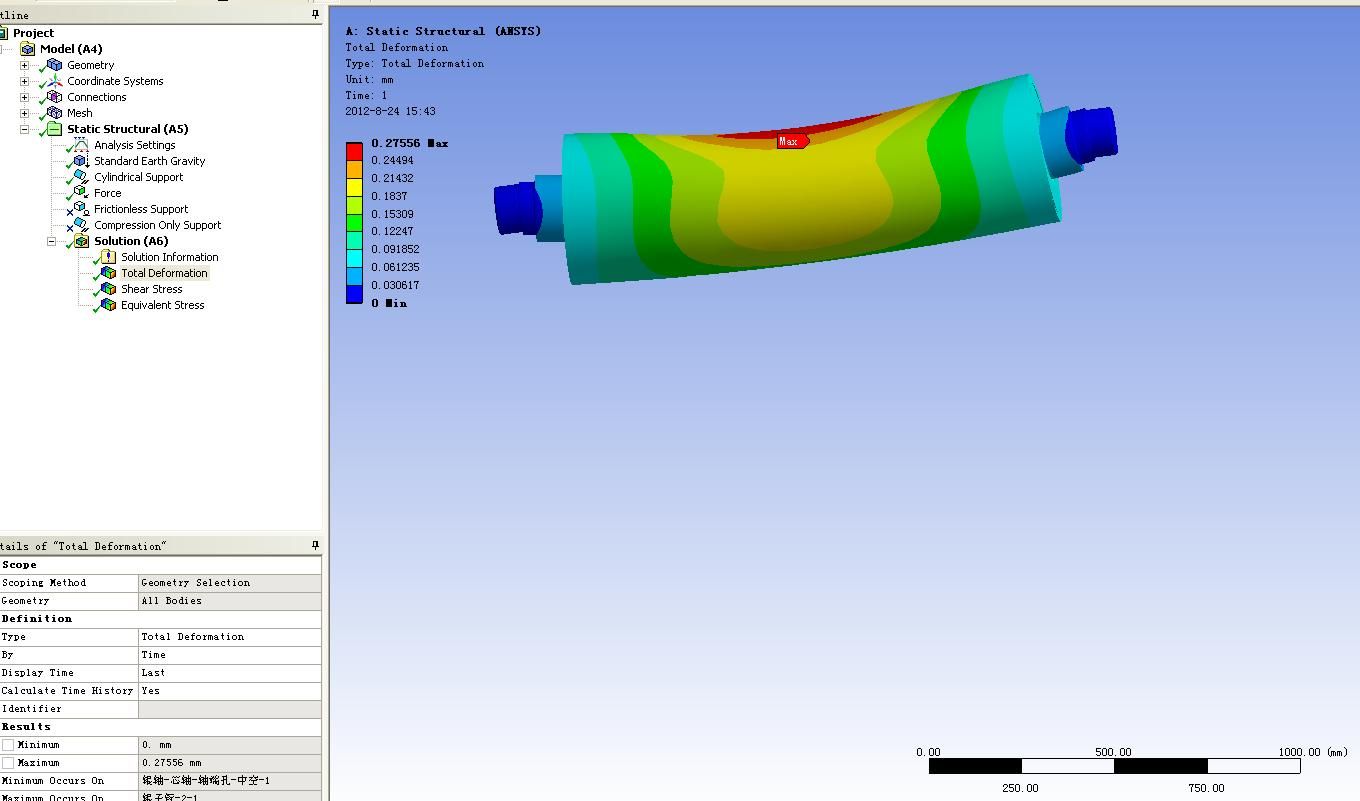Viewport: 1360px width, 801px height.
Task: Collapse the Solution (A6) branch
Action: point(51,241)
